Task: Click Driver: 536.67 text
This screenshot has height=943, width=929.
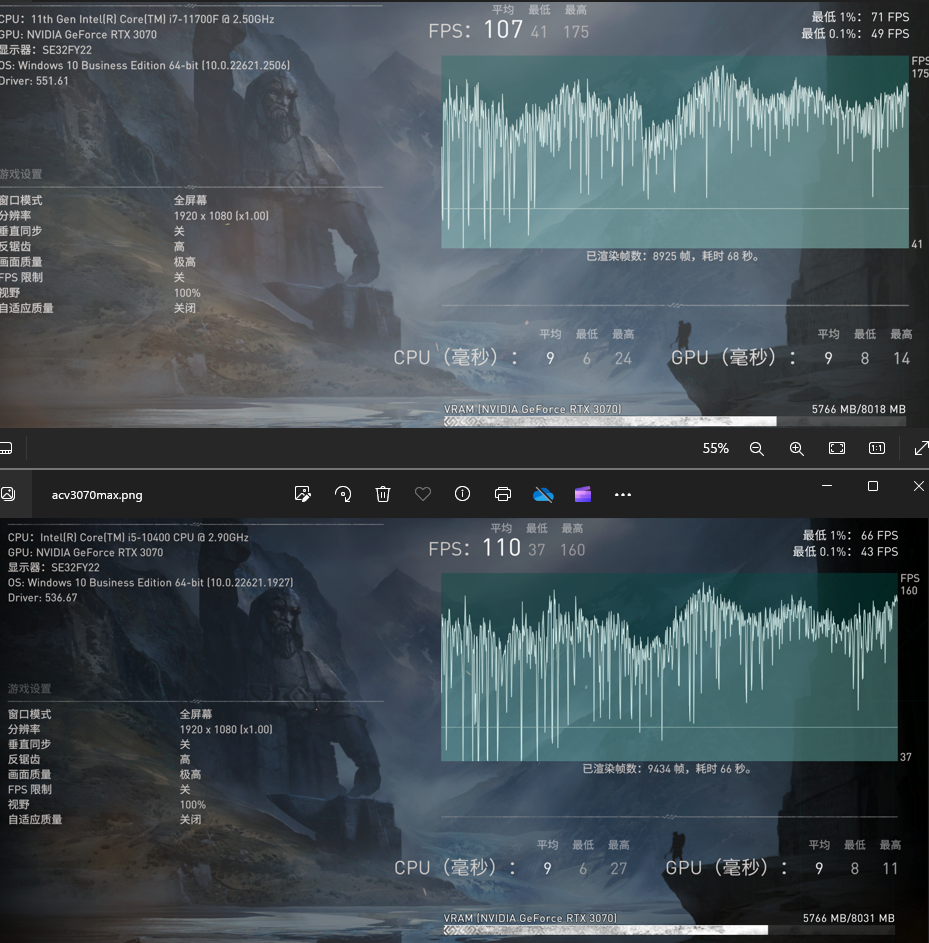Action: 42,598
